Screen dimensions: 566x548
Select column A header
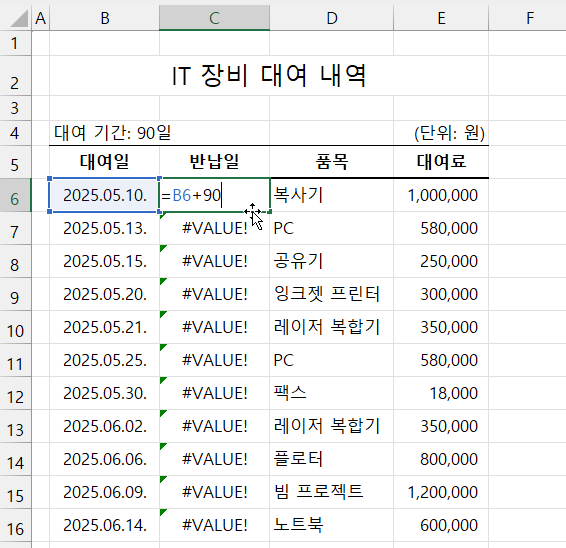(x=41, y=18)
